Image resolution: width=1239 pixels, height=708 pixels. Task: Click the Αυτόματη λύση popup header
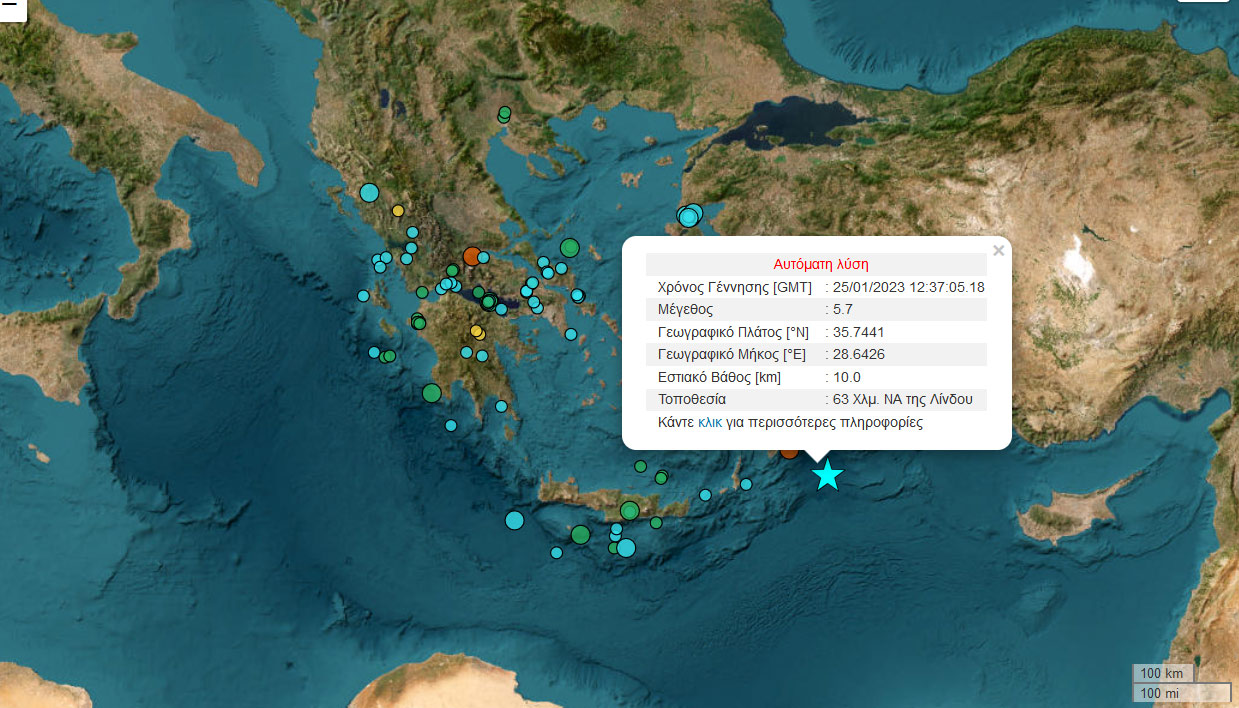pyautogui.click(x=820, y=265)
